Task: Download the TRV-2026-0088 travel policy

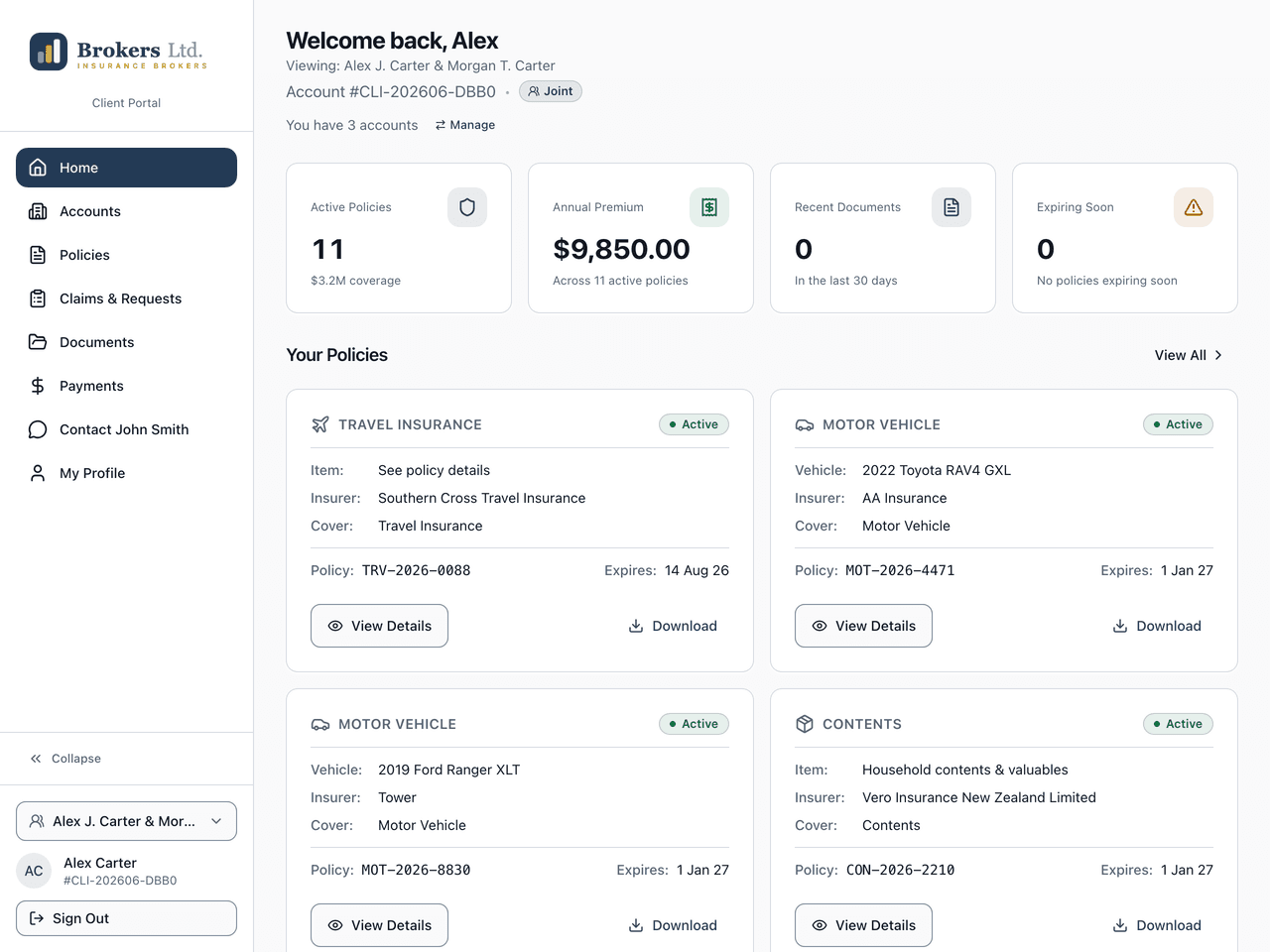Action: coord(673,626)
